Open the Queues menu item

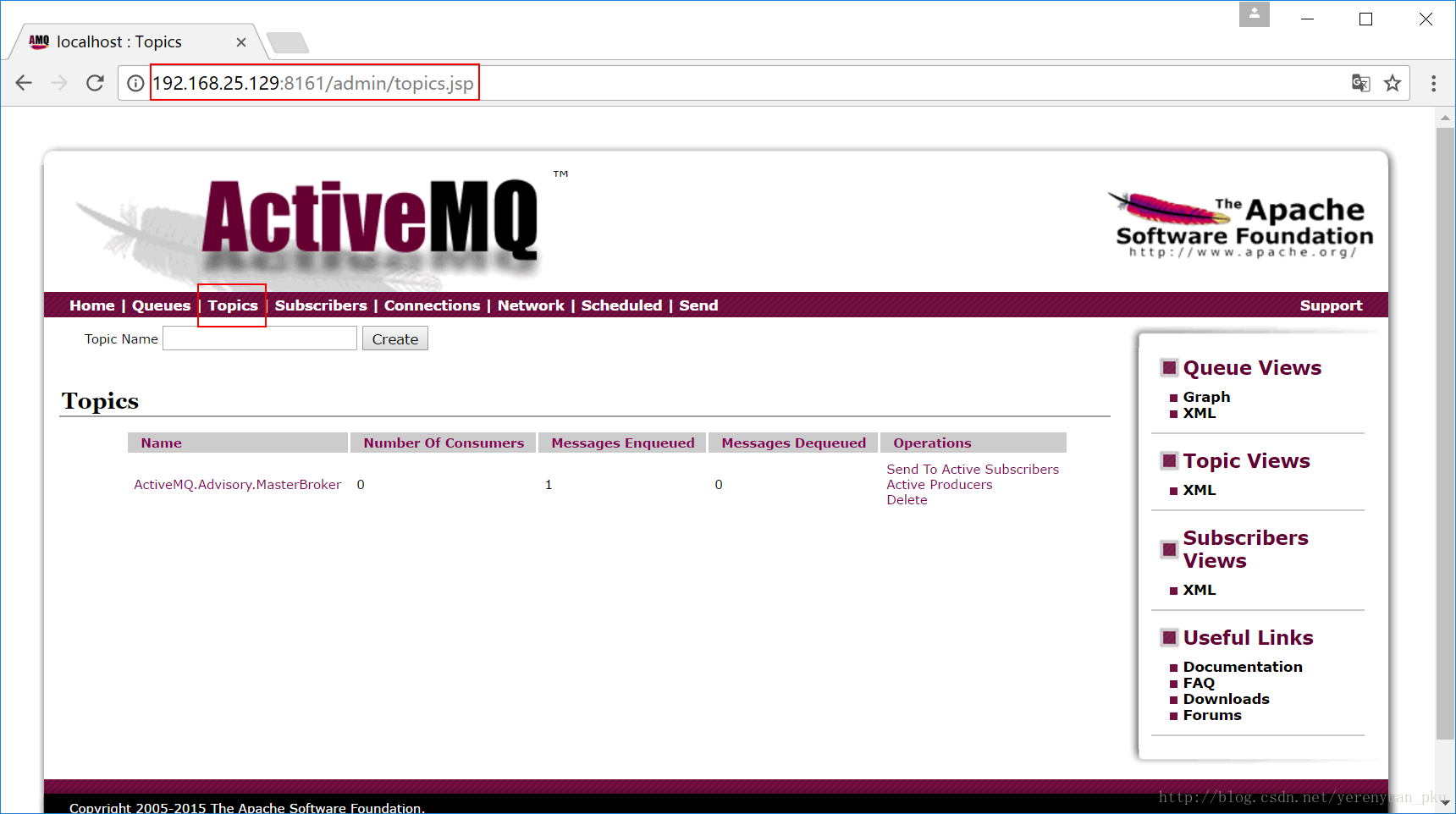161,305
